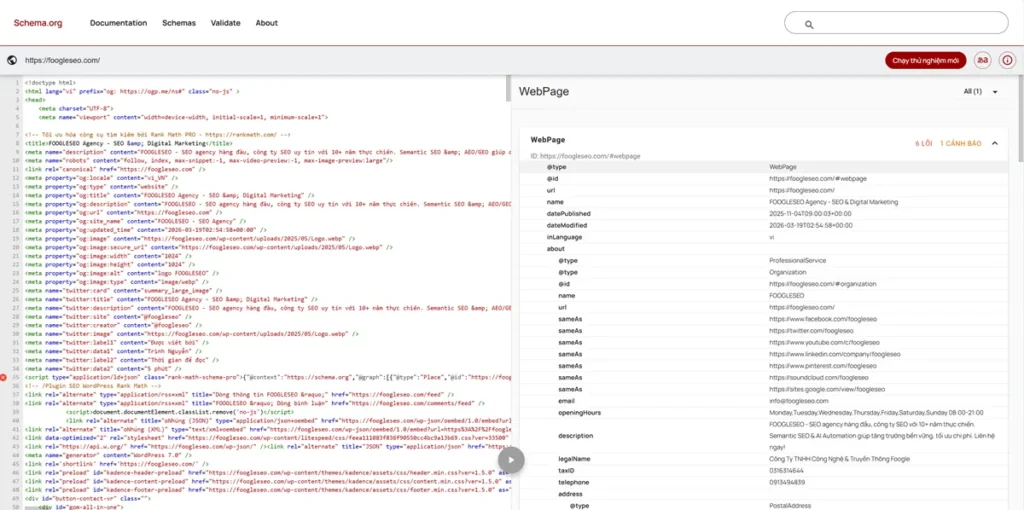The image size is (1024, 510).
Task: Click the code panel vertical scrollbar
Action: pyautogui.click(x=508, y=89)
